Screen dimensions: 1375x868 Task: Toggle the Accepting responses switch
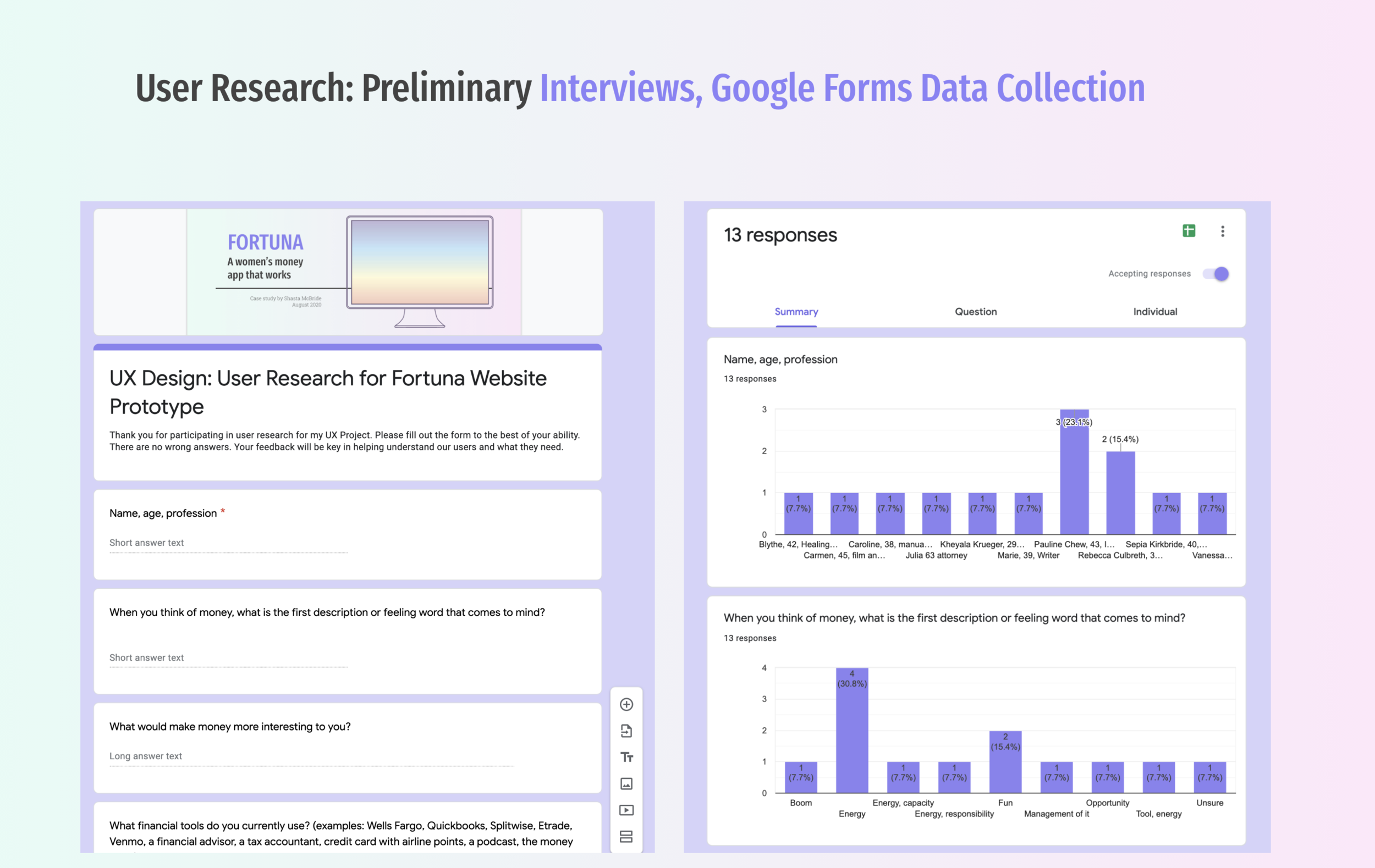click(1215, 274)
